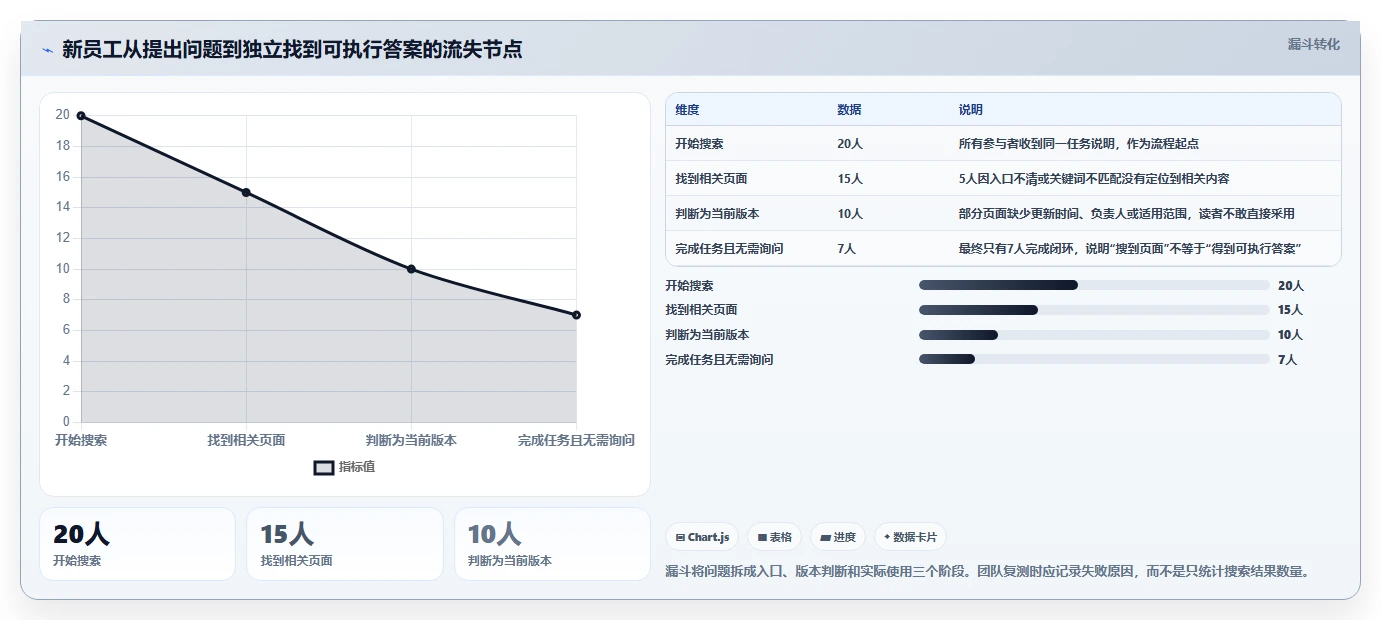Click the 指标值 legend color box
The width and height of the screenshot is (1381, 620).
[324, 467]
